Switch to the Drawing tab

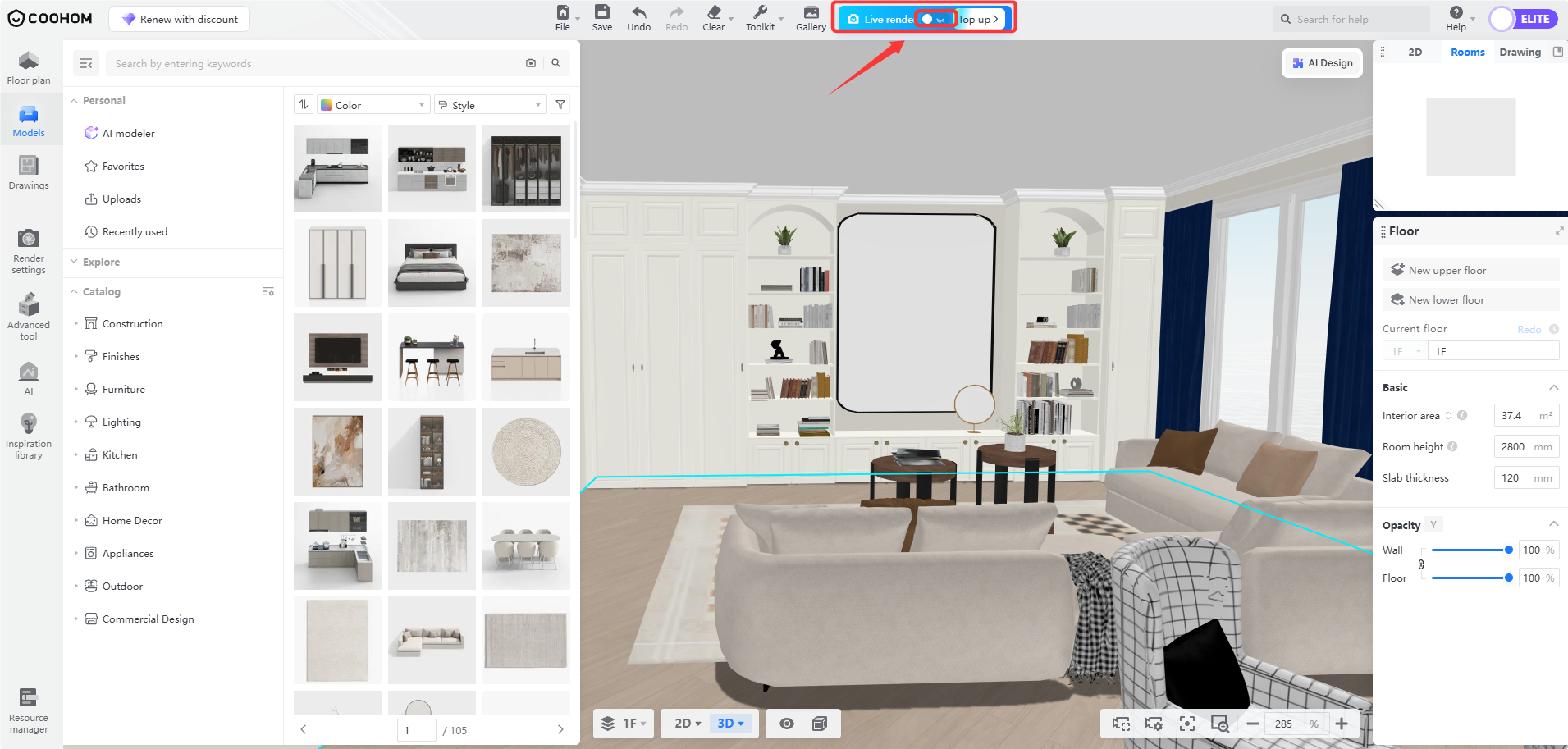click(x=1520, y=52)
